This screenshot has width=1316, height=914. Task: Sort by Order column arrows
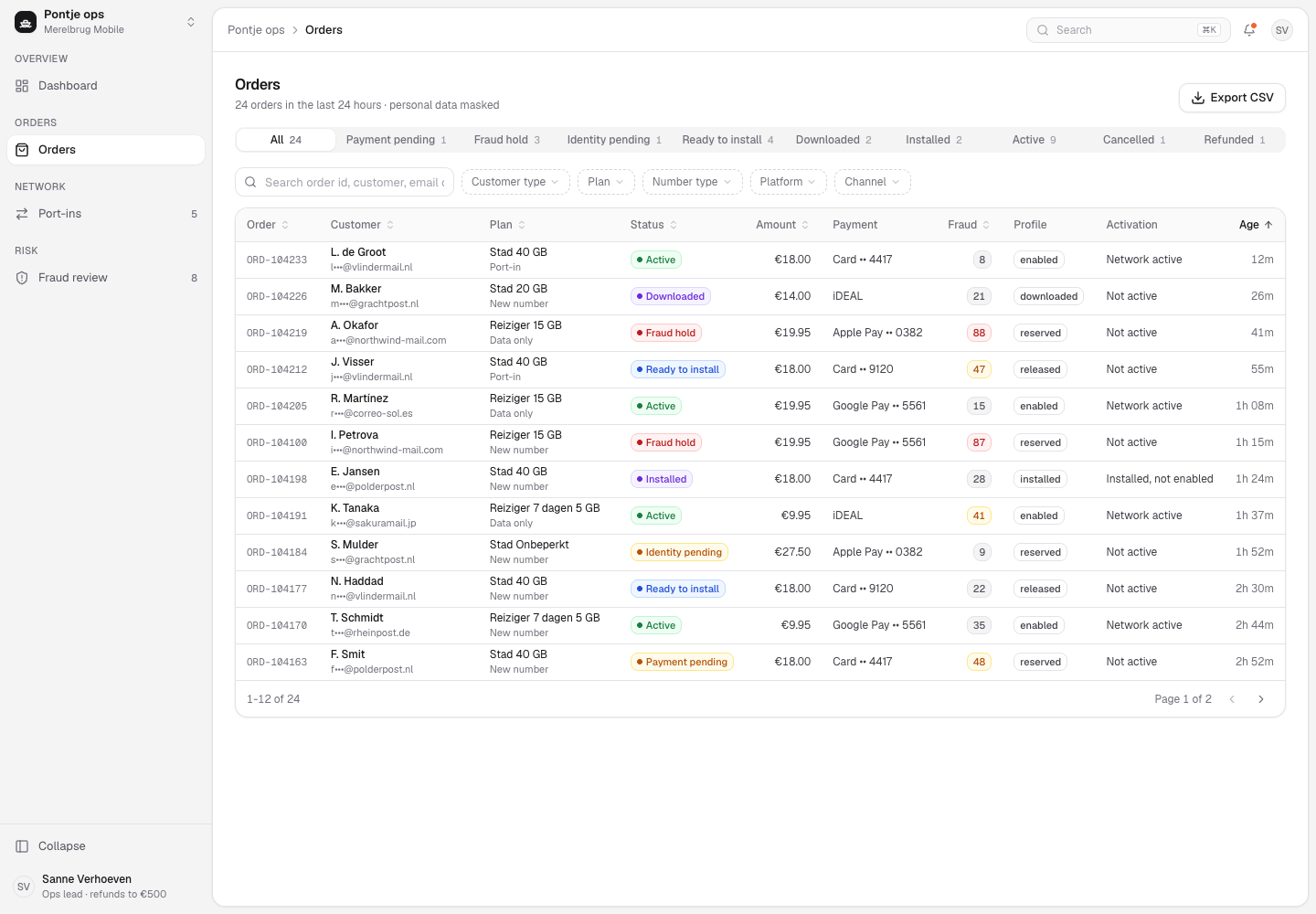coord(285,225)
